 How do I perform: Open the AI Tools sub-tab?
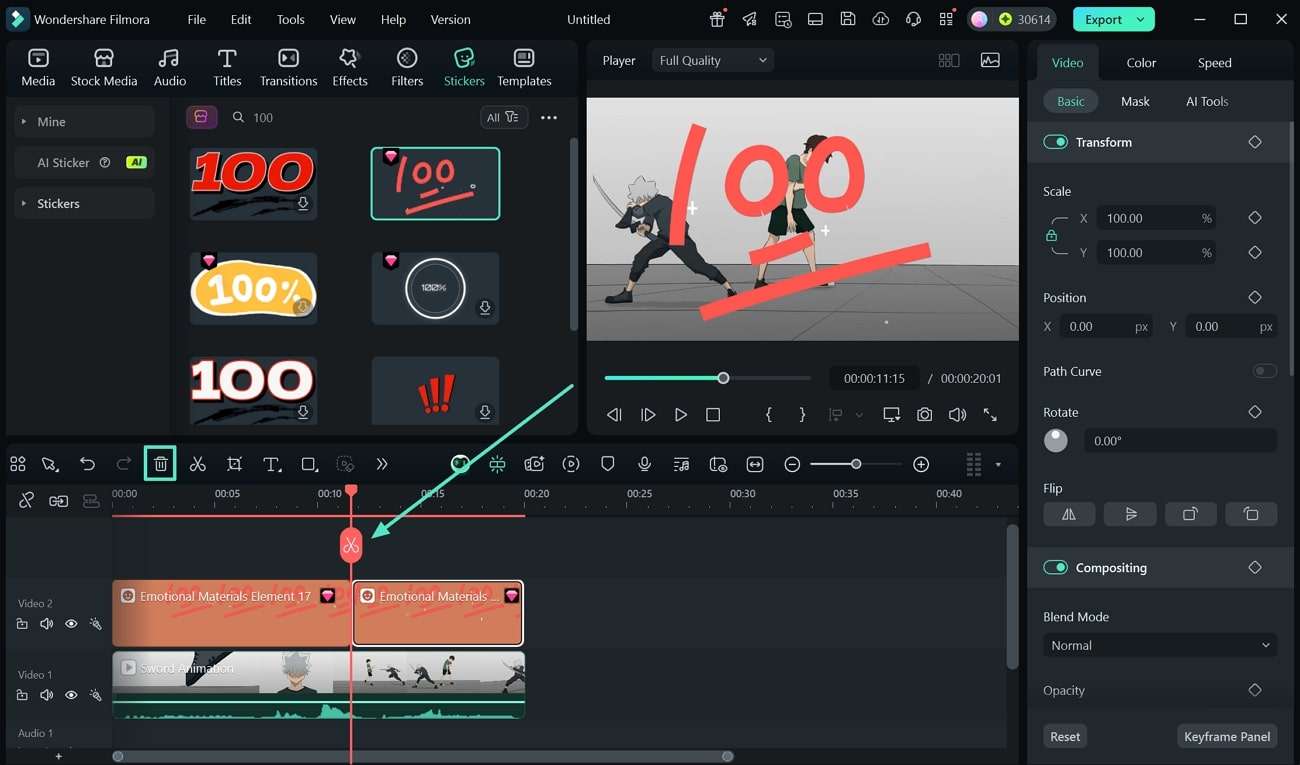click(x=1207, y=101)
